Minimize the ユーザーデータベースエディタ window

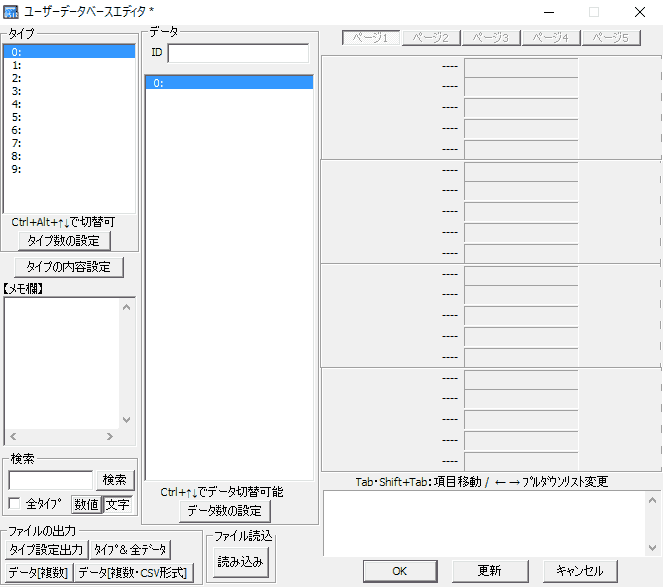coord(549,12)
